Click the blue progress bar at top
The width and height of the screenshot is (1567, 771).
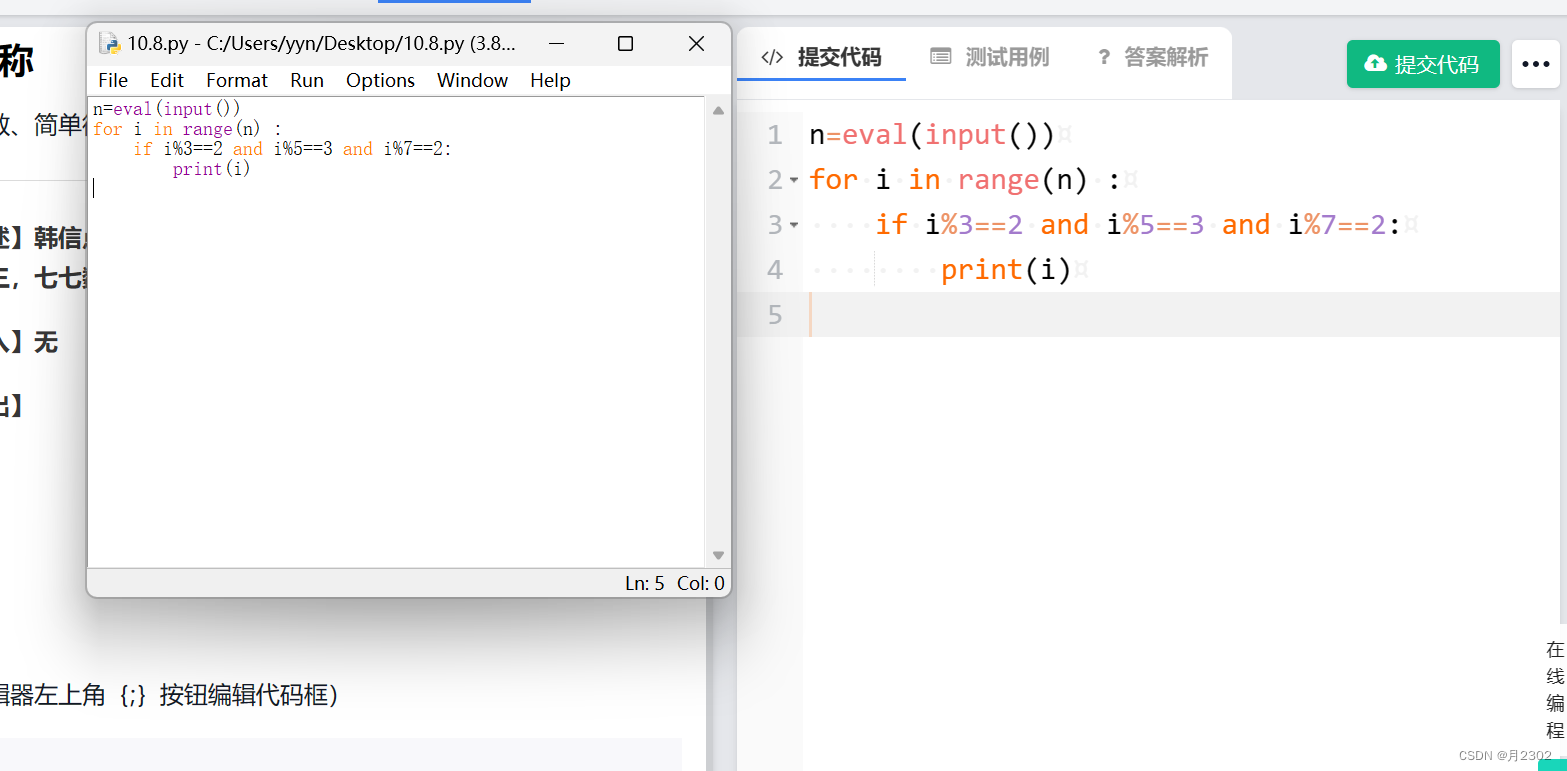point(455,2)
